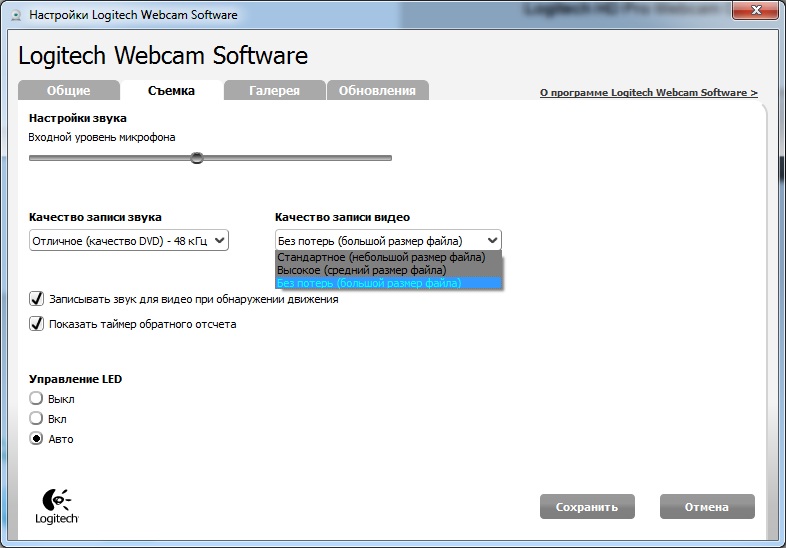Click the microphone input level slider handle
Image resolution: width=786 pixels, height=548 pixels.
197,157
